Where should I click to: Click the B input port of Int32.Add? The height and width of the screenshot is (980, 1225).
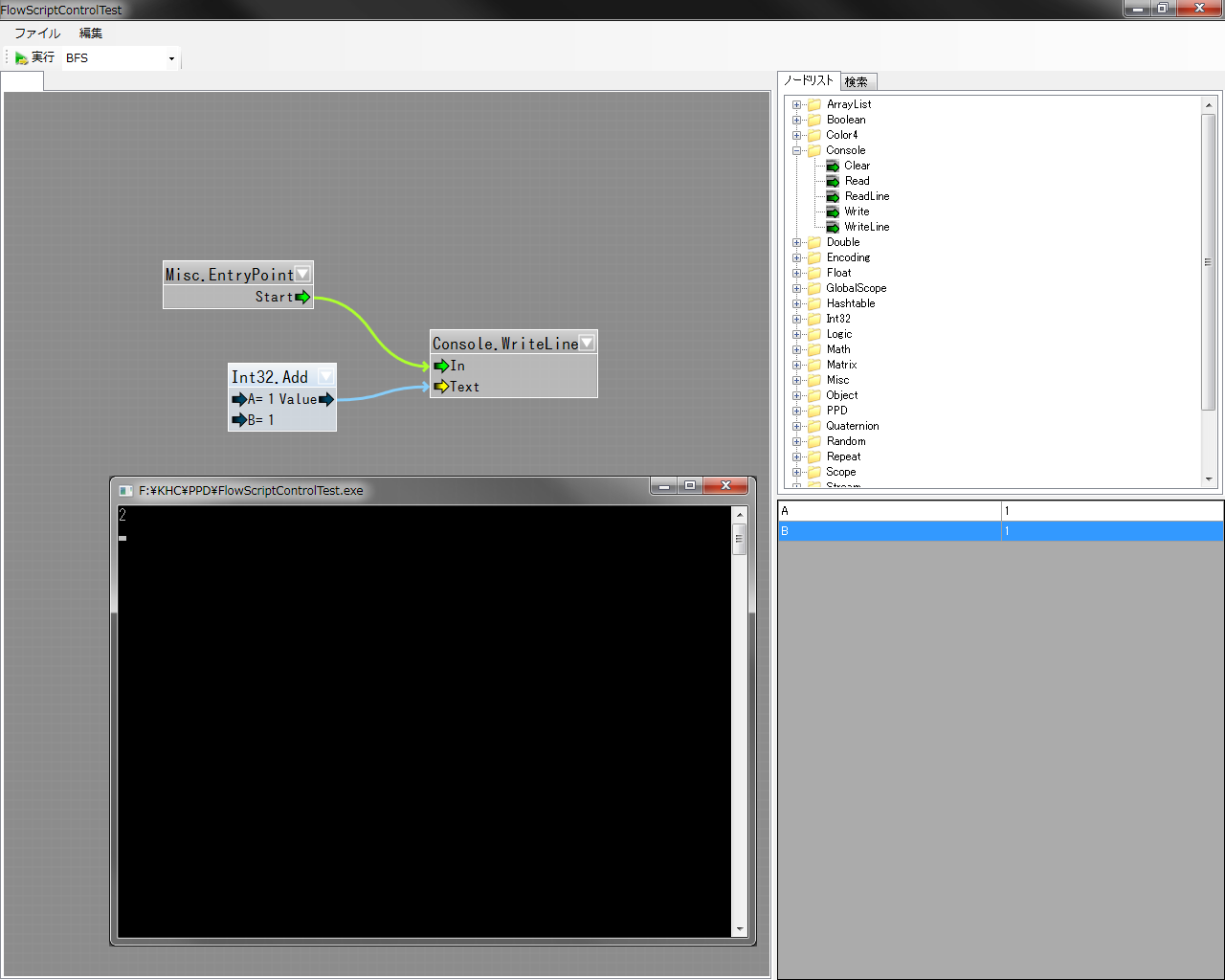pos(239,420)
